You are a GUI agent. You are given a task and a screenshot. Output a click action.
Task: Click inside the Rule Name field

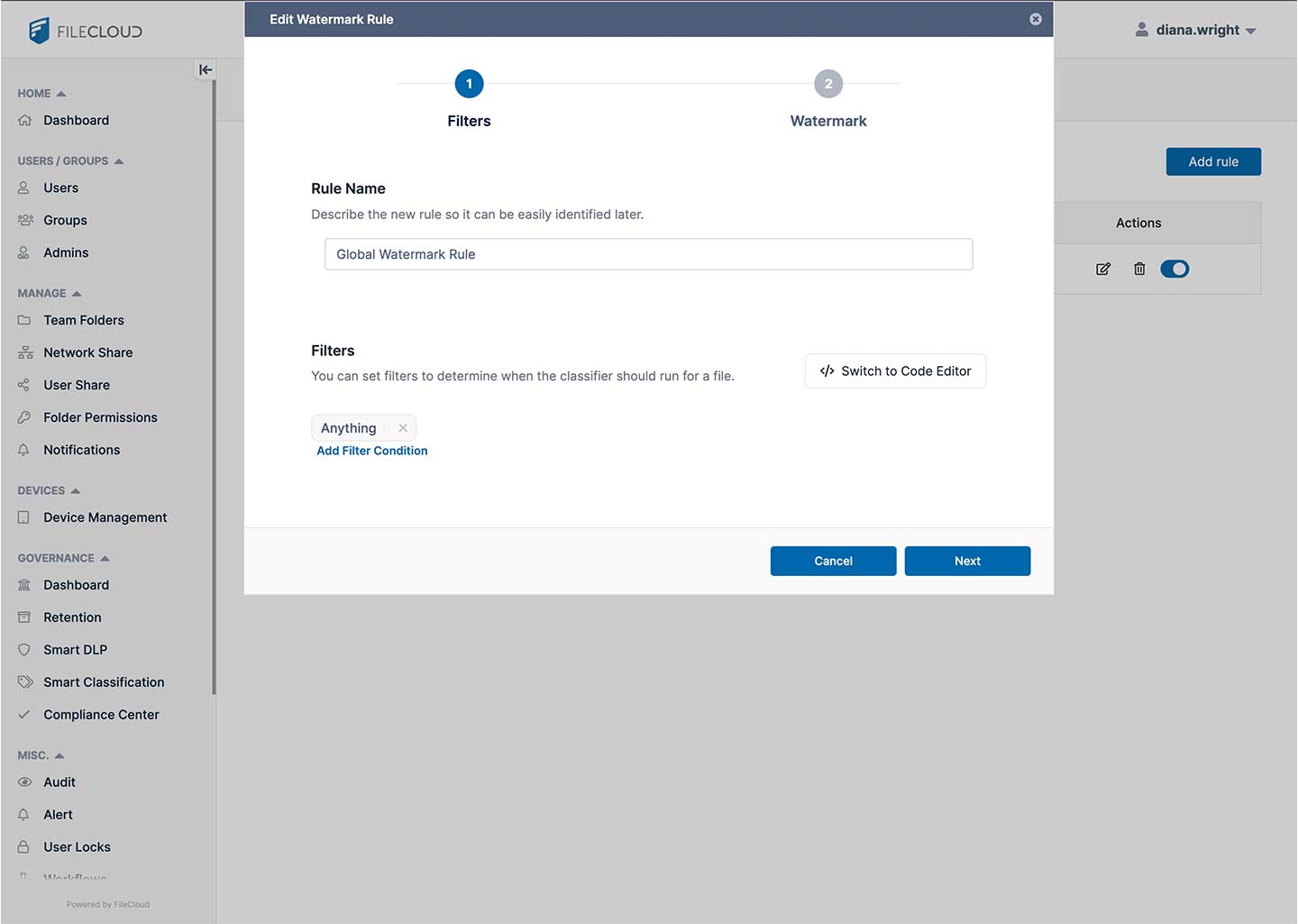[648, 254]
